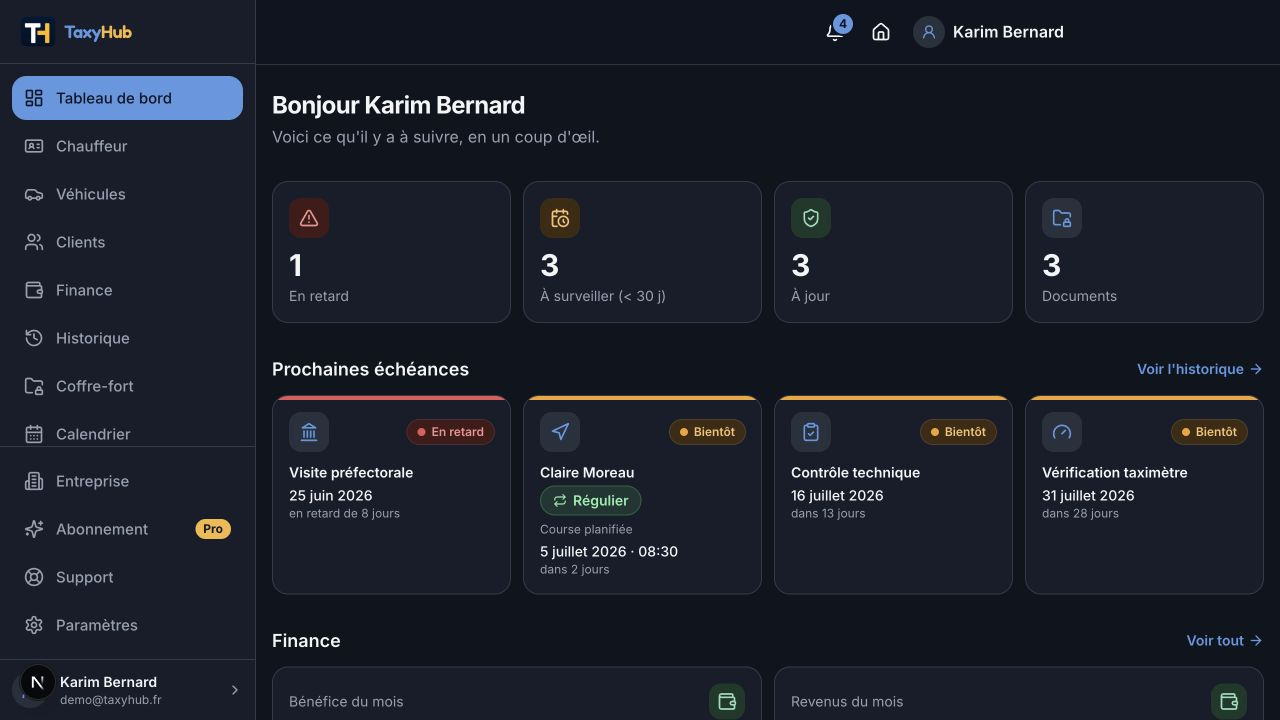Click the 16 juillet 2026 date
The image size is (1280, 720).
click(x=837, y=495)
